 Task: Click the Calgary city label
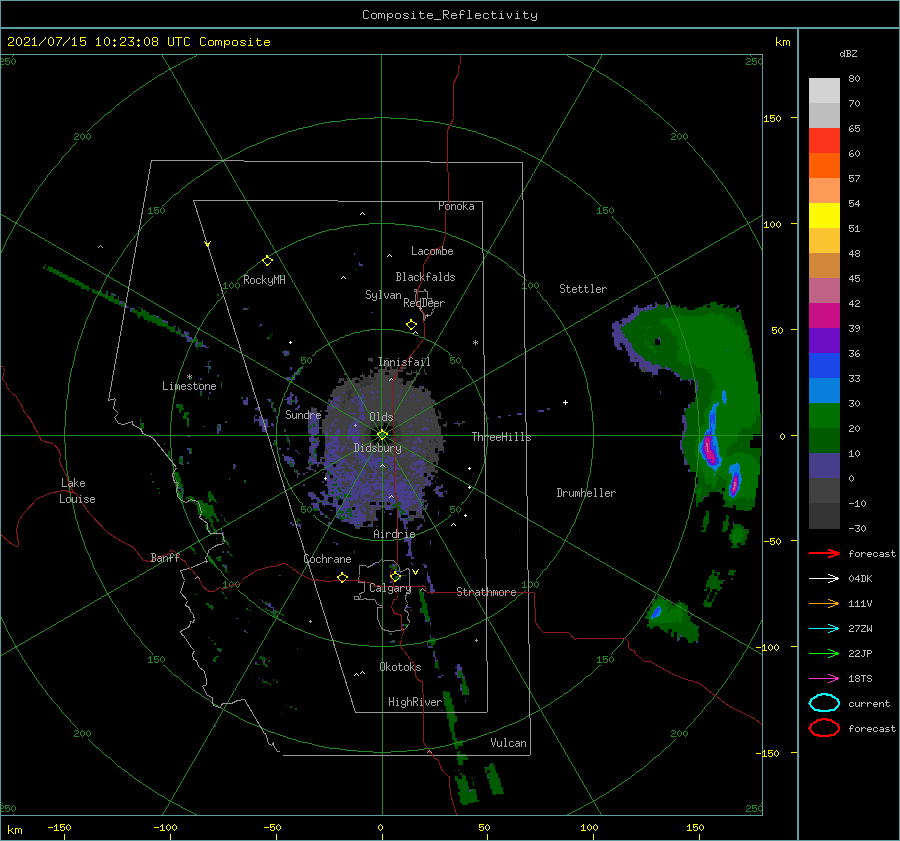(x=390, y=588)
